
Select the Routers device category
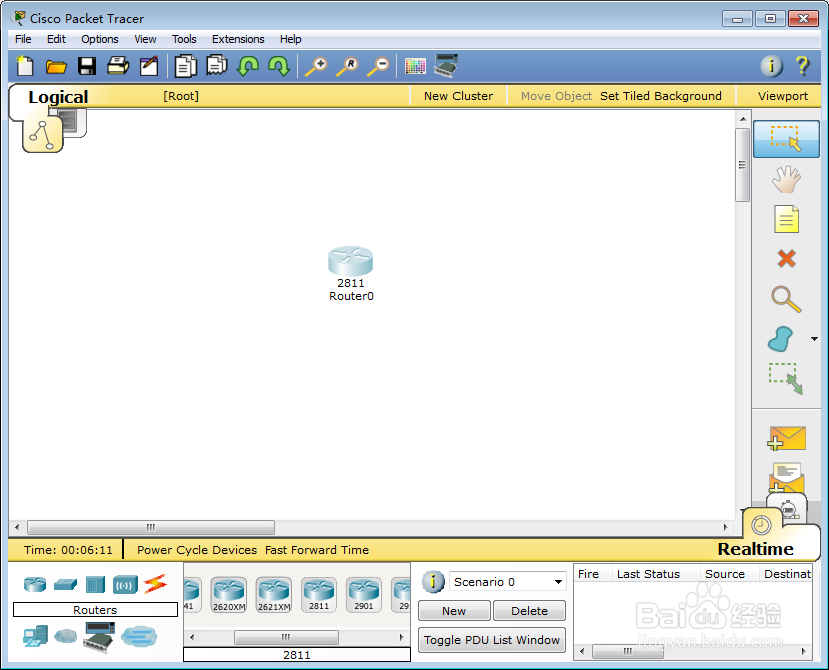35,584
